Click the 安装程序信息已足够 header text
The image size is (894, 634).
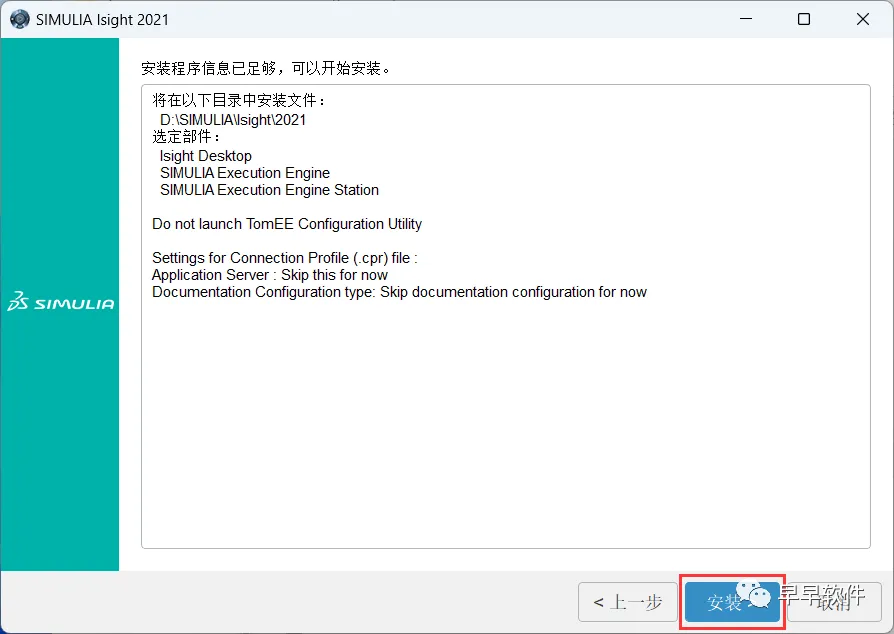(x=266, y=68)
